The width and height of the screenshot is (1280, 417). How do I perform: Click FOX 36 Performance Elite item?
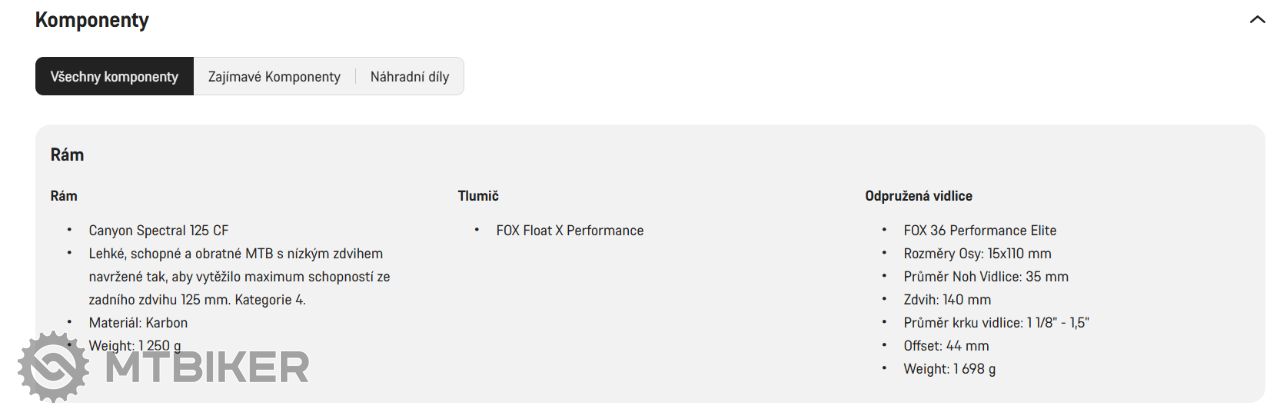pyautogui.click(x=980, y=230)
